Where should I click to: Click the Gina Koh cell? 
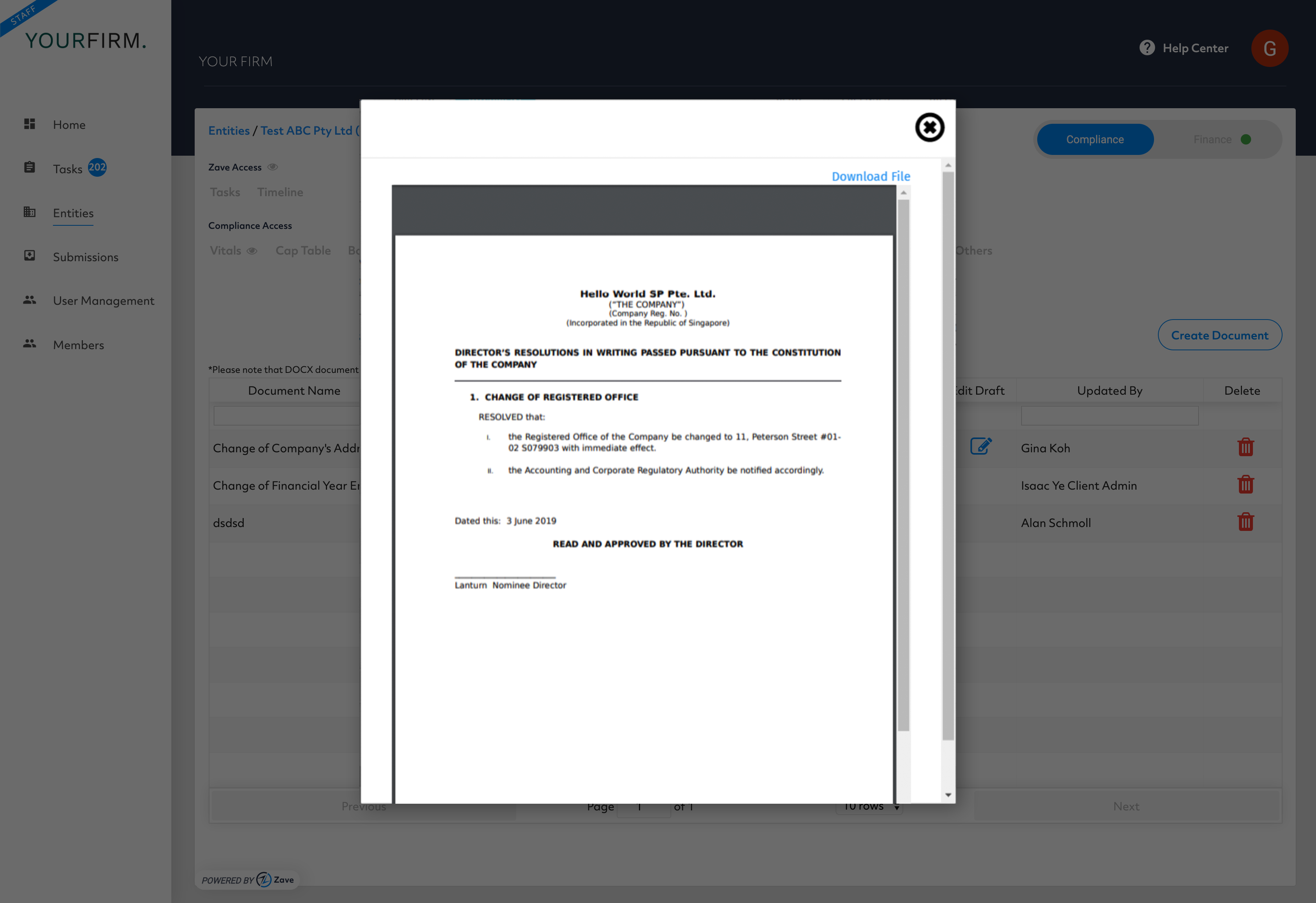1045,448
